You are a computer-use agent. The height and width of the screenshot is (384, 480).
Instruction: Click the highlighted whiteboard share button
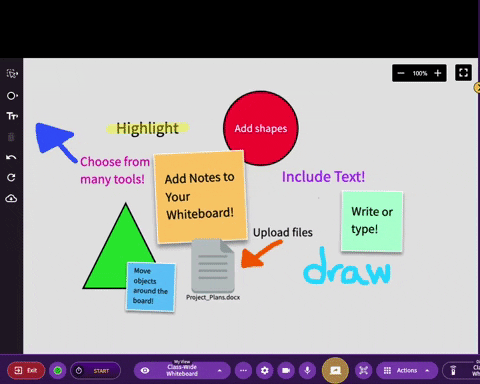click(335, 370)
